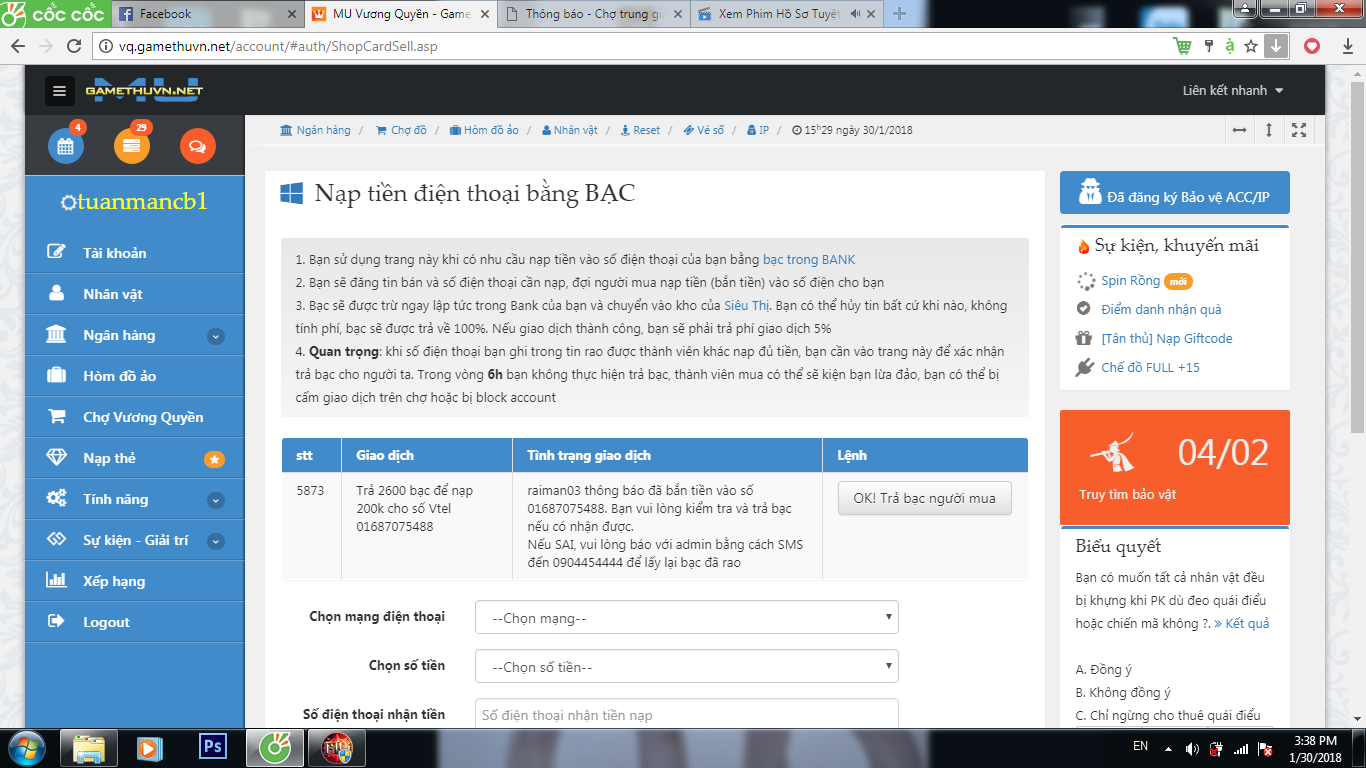
Task: Click the horizontal resize arrows icon
Action: pyautogui.click(x=1239, y=130)
